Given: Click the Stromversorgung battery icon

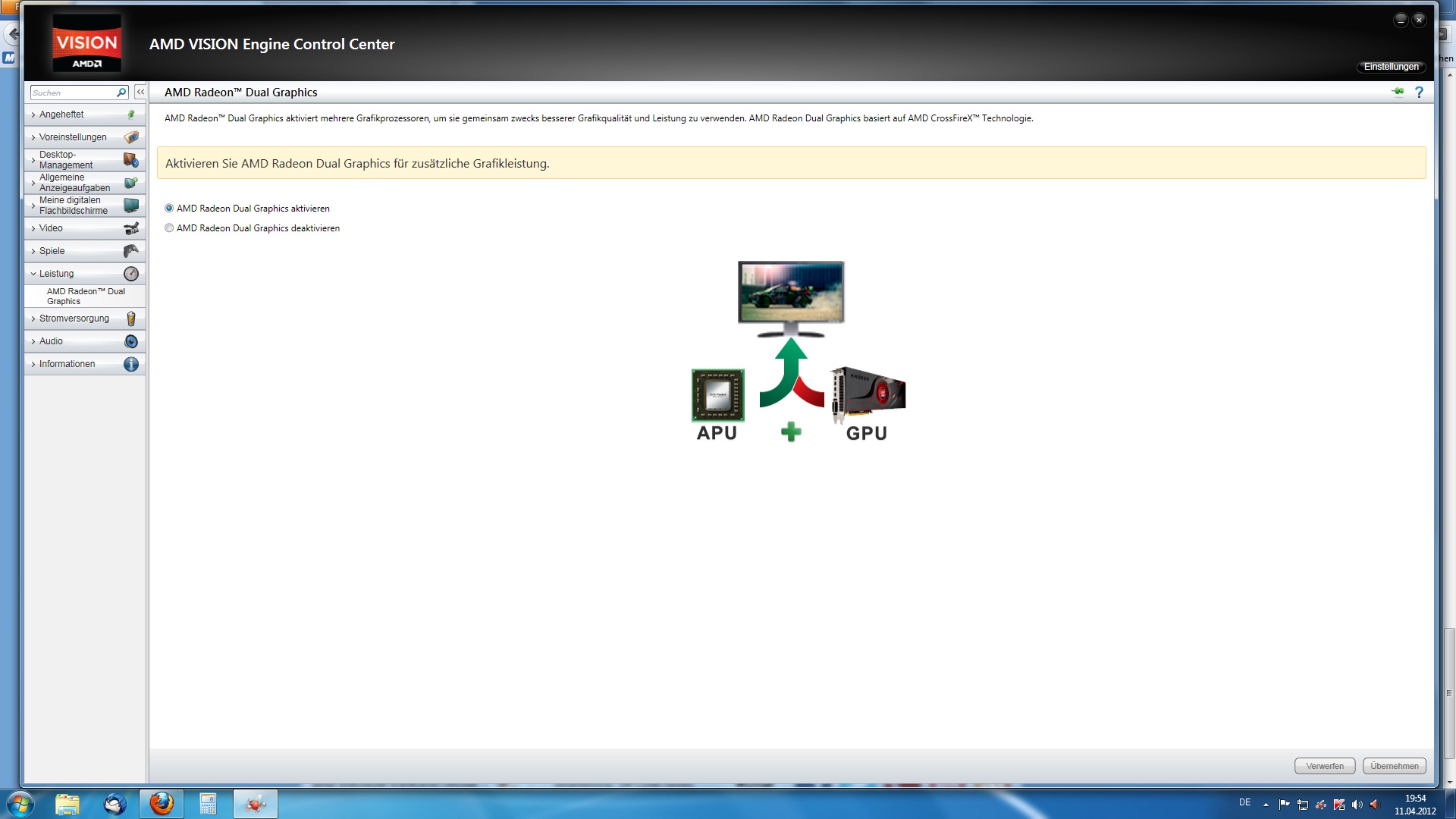Looking at the screenshot, I should pyautogui.click(x=131, y=318).
